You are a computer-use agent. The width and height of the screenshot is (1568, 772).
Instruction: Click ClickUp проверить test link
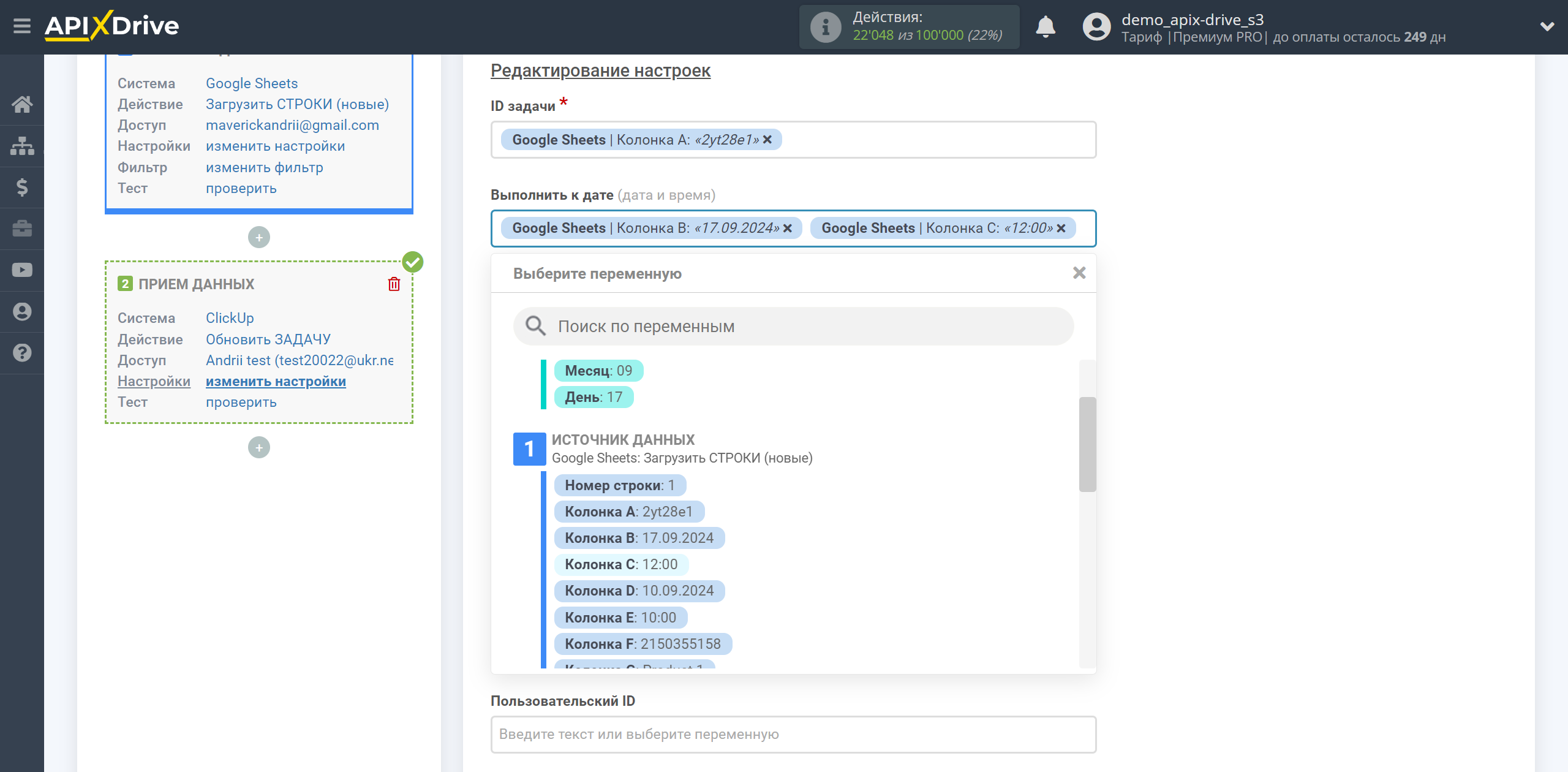pos(241,402)
